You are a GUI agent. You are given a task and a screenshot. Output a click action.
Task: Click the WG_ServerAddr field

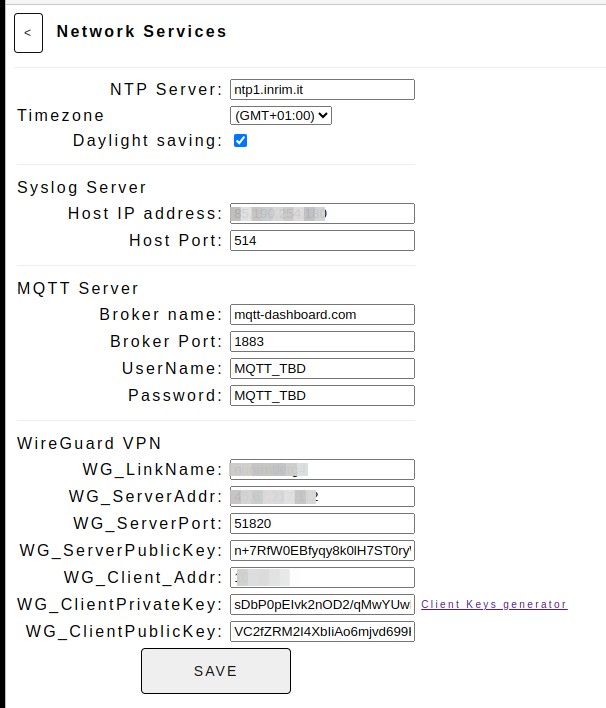pyautogui.click(x=322, y=497)
